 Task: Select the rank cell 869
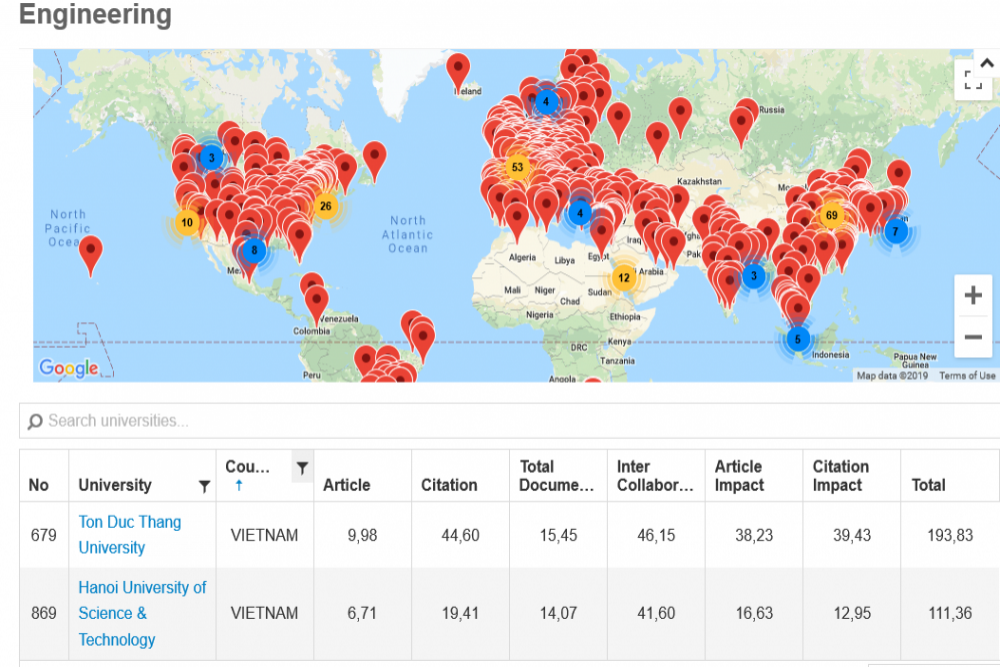tap(44, 613)
